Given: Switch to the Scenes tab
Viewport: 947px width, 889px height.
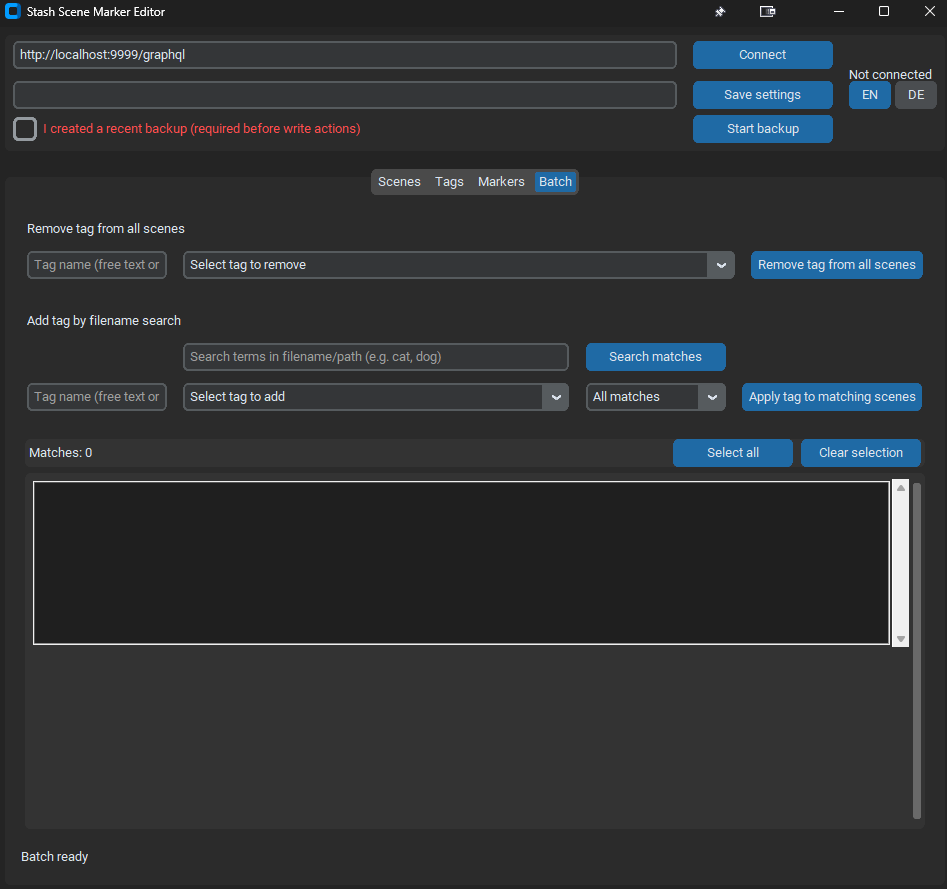Looking at the screenshot, I should (x=399, y=182).
